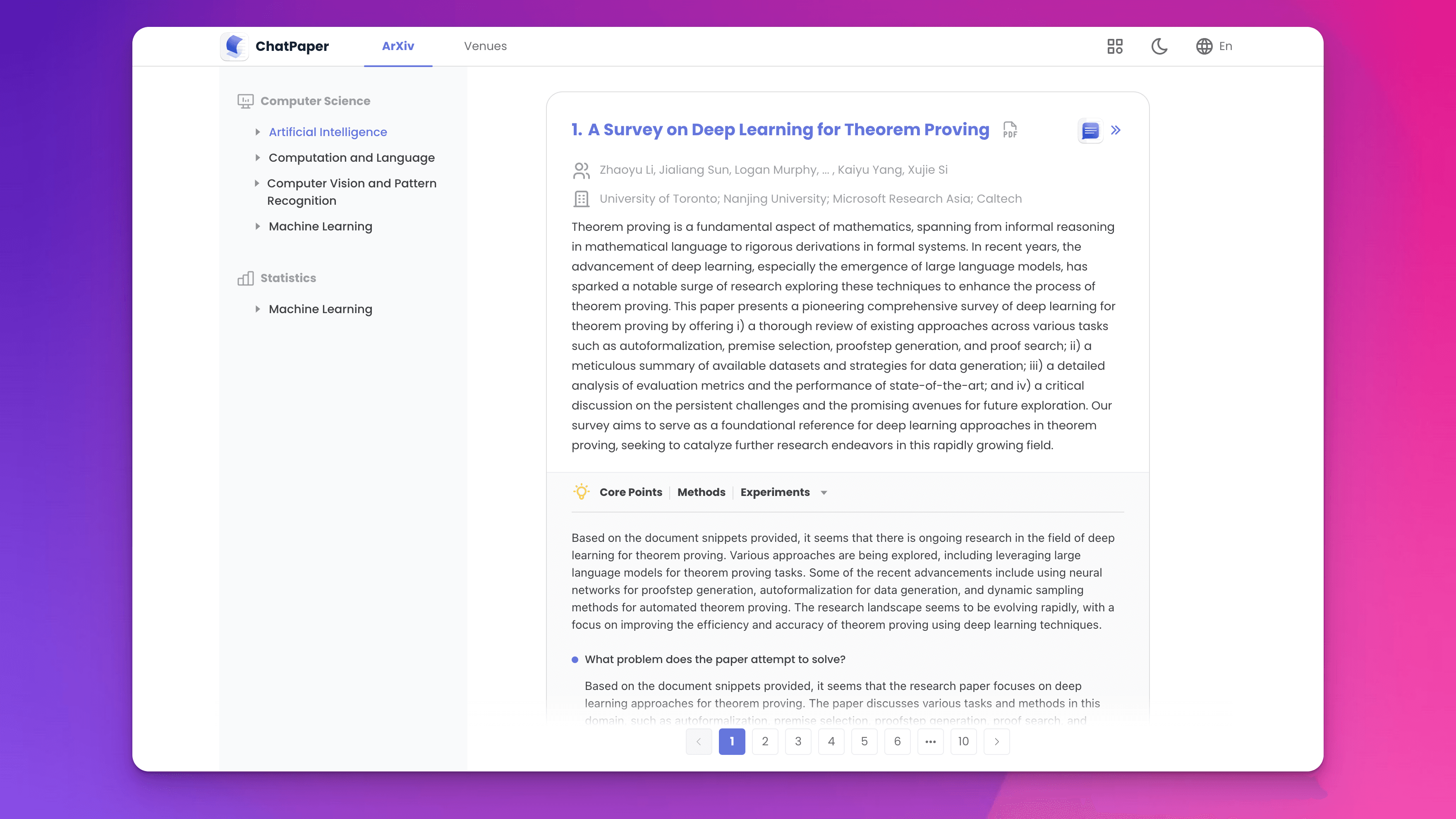Open the Deep Learning for Theorem Proving title

788,130
